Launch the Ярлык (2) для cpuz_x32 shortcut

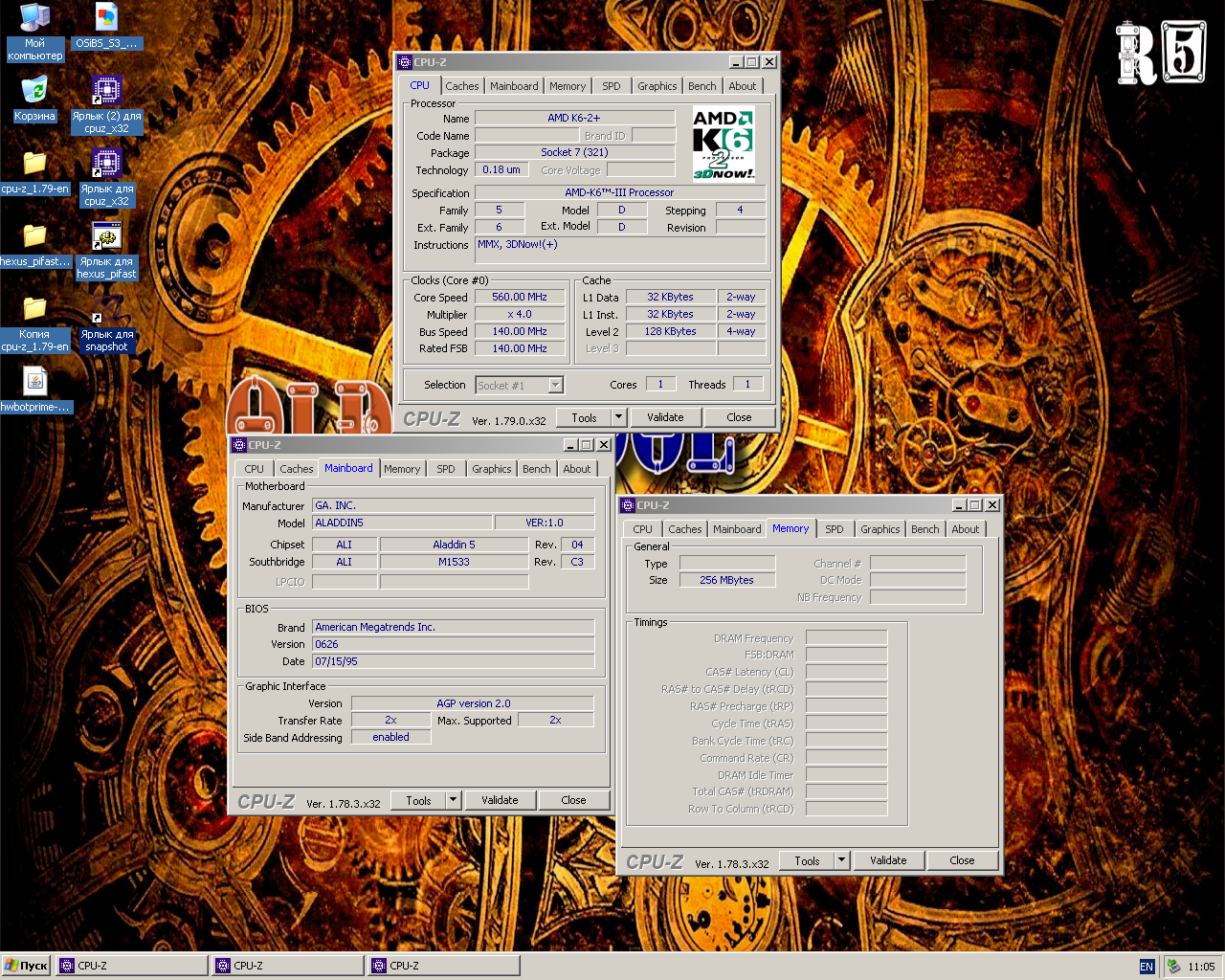[106, 105]
